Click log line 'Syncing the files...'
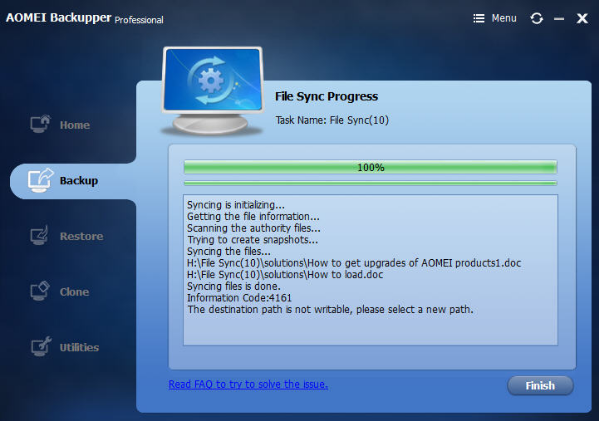600x421 pixels. tap(229, 251)
